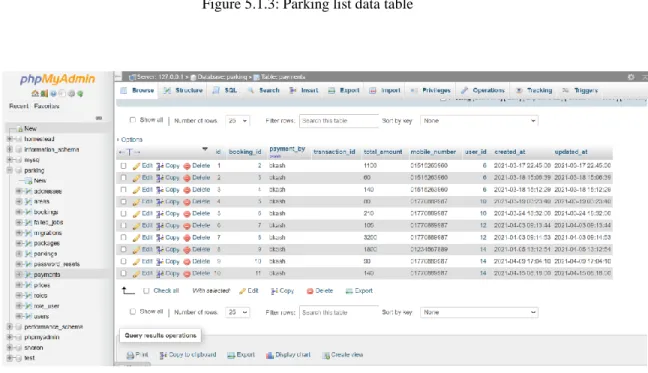
Task: Click With selected Delete below the table
Action: (320, 291)
